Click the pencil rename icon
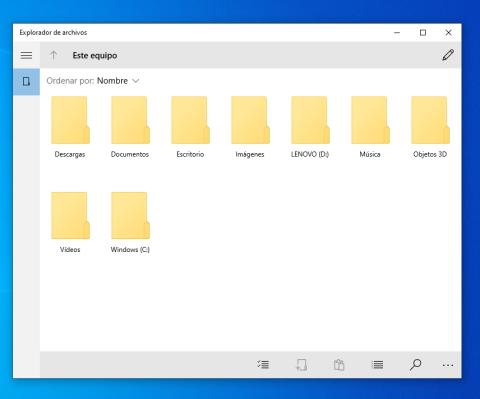Screen dimensions: 480x399 (448, 55)
